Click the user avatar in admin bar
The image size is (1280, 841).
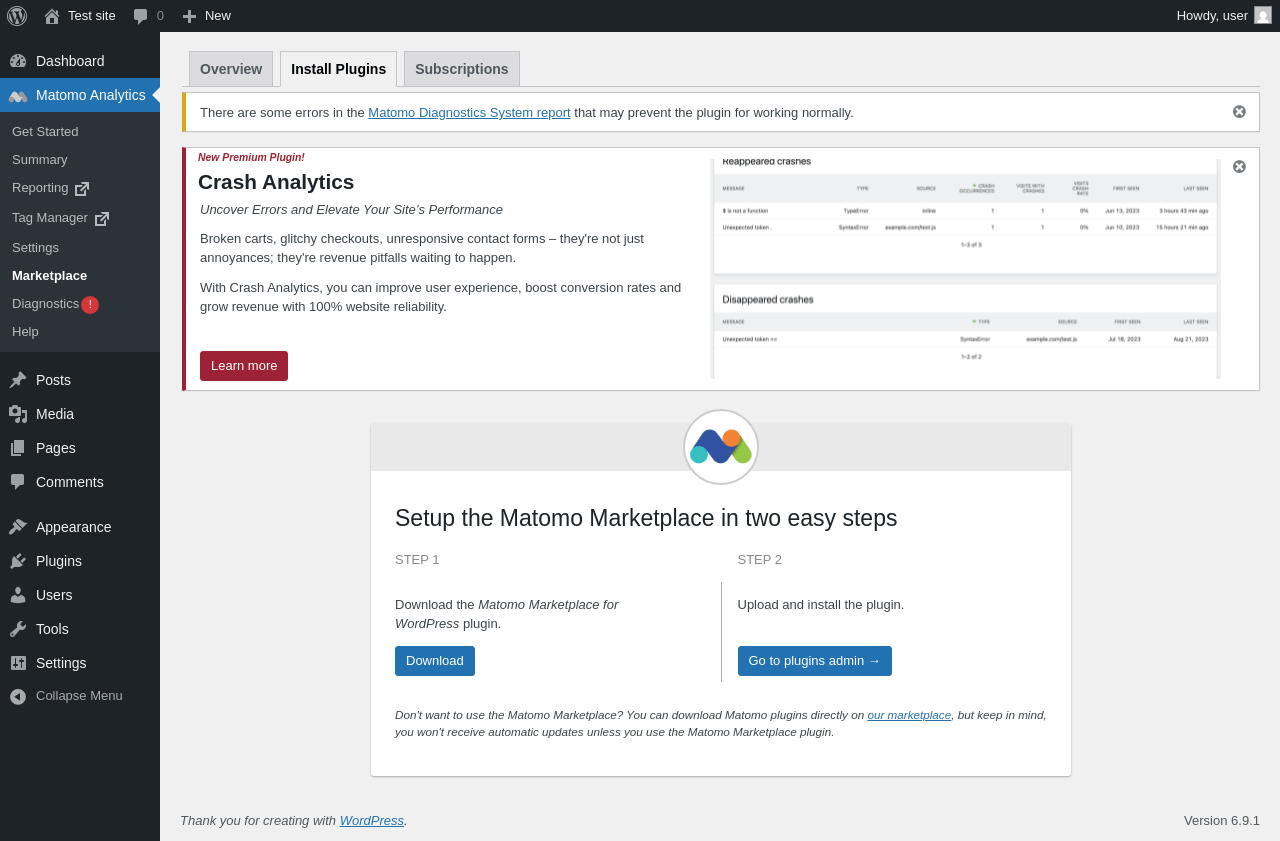(x=1263, y=15)
